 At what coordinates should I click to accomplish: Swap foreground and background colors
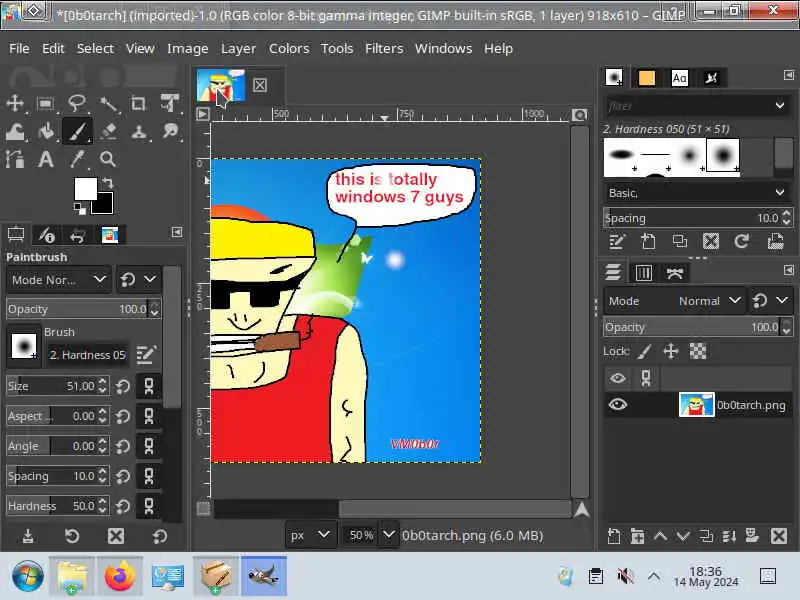click(108, 183)
